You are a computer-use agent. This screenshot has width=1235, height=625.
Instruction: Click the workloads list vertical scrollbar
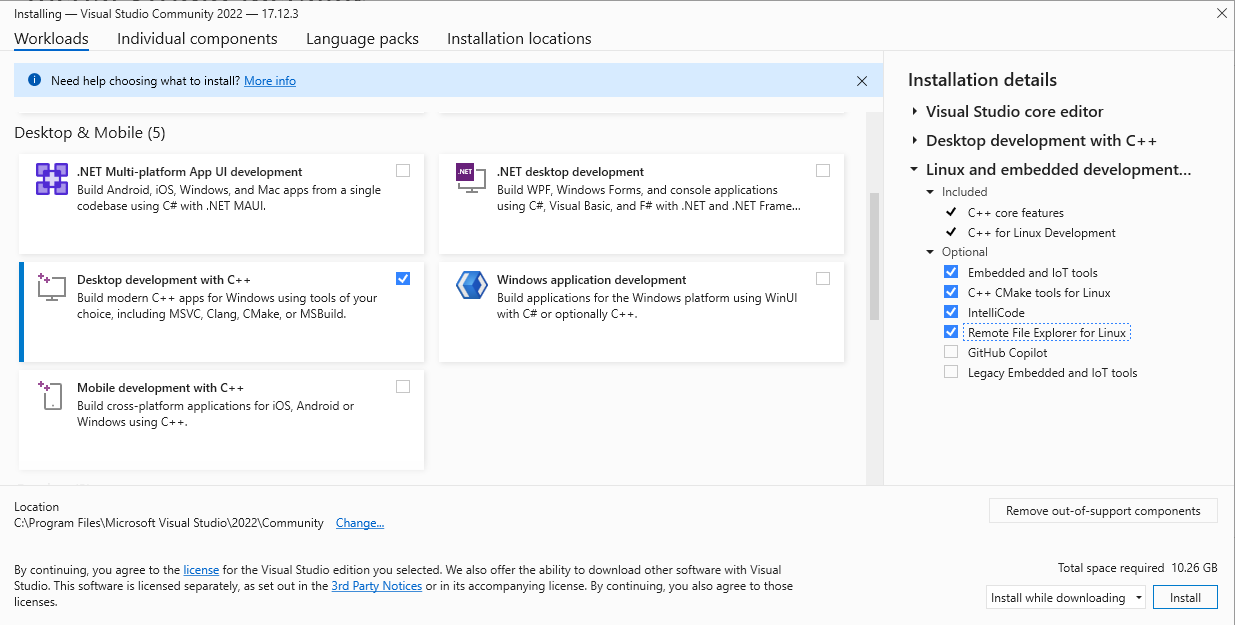(874, 256)
